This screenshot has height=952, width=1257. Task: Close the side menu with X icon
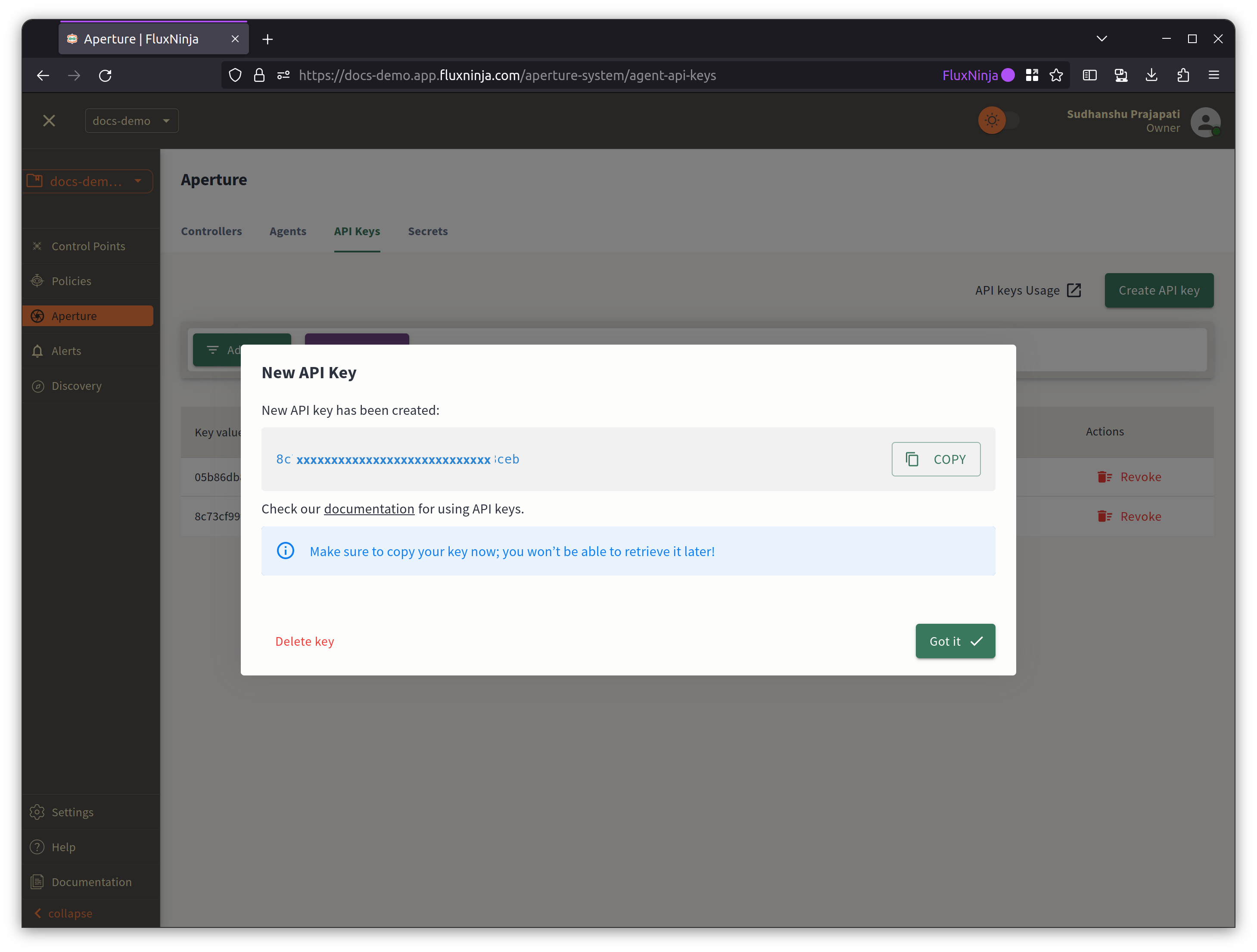(49, 121)
